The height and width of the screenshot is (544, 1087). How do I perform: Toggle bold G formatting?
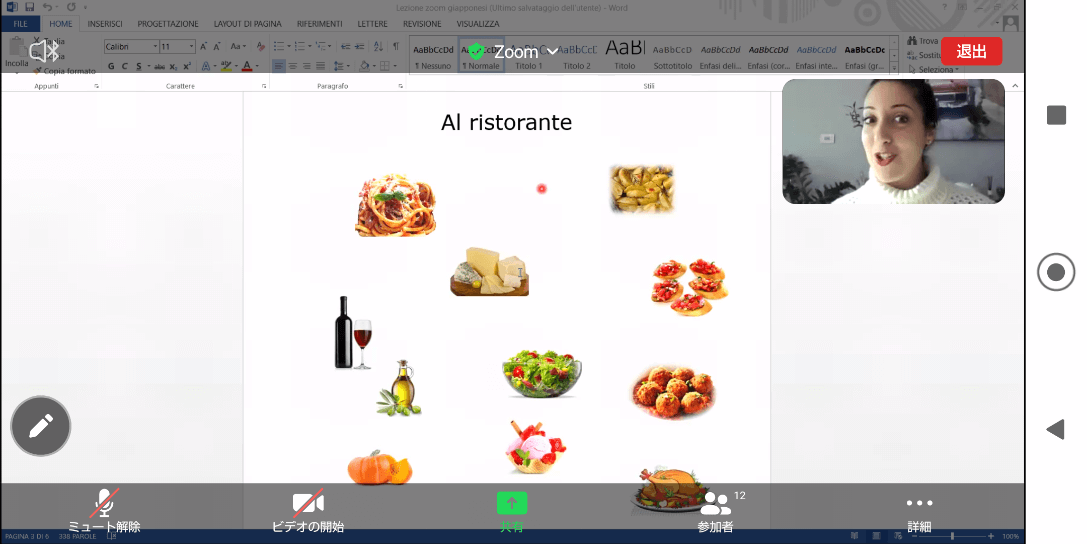coord(111,67)
